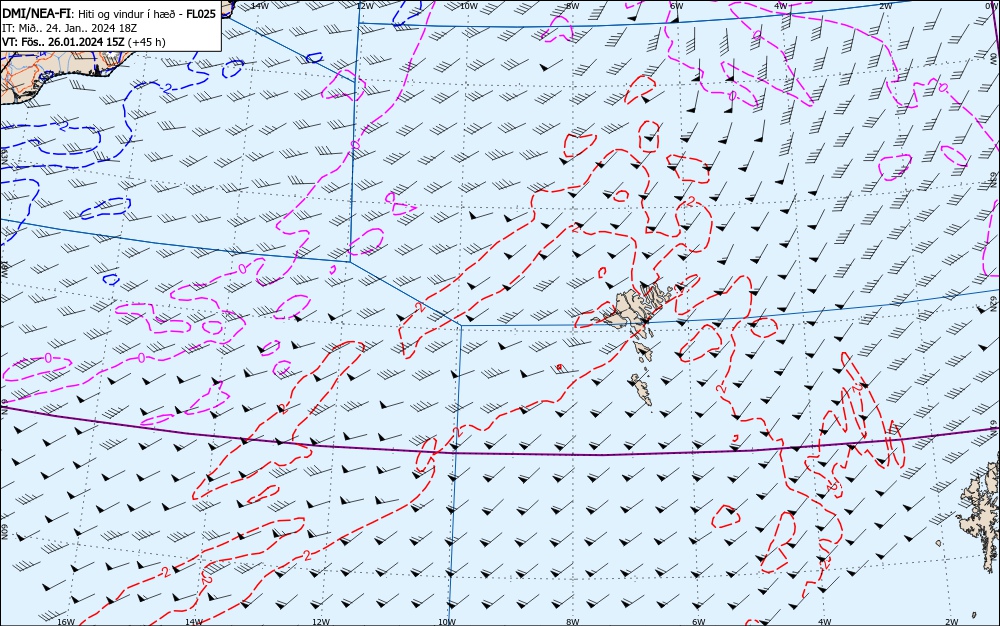Click the '(+45 h)' forecast offset text

[x=147, y=42]
